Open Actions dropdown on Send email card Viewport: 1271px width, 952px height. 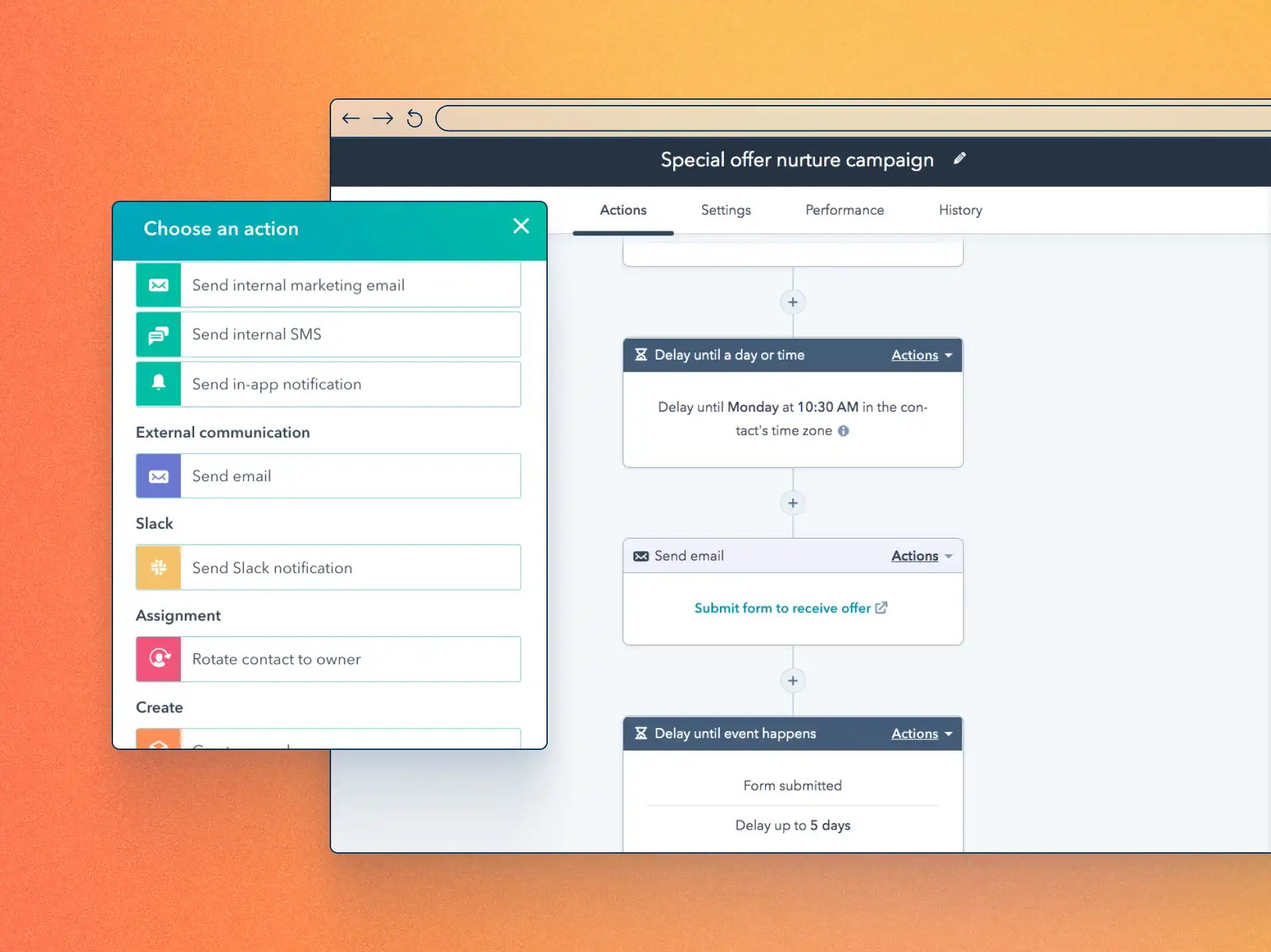921,556
